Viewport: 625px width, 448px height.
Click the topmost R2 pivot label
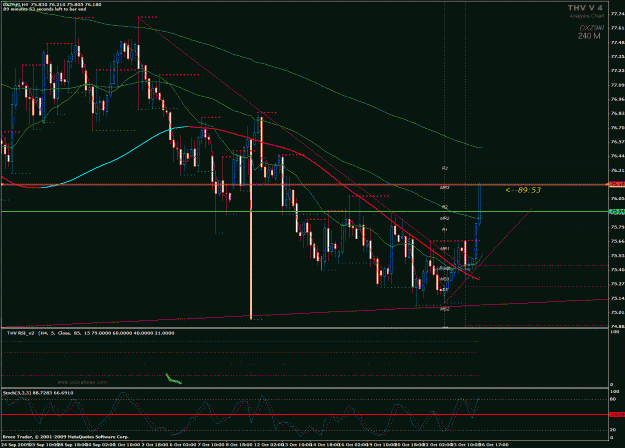[x=445, y=168]
